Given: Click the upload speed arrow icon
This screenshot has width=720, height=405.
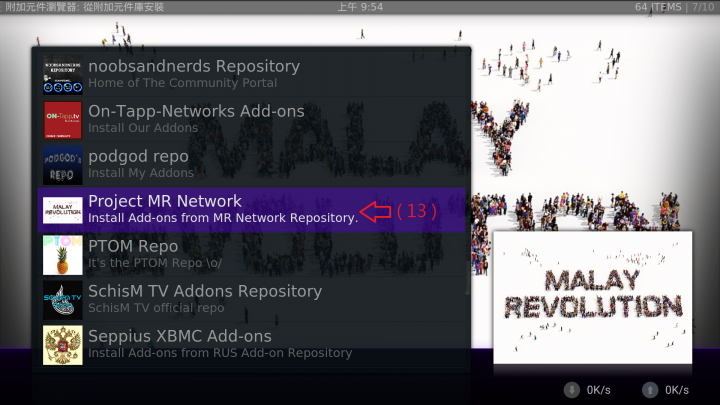Looking at the screenshot, I should [650, 390].
